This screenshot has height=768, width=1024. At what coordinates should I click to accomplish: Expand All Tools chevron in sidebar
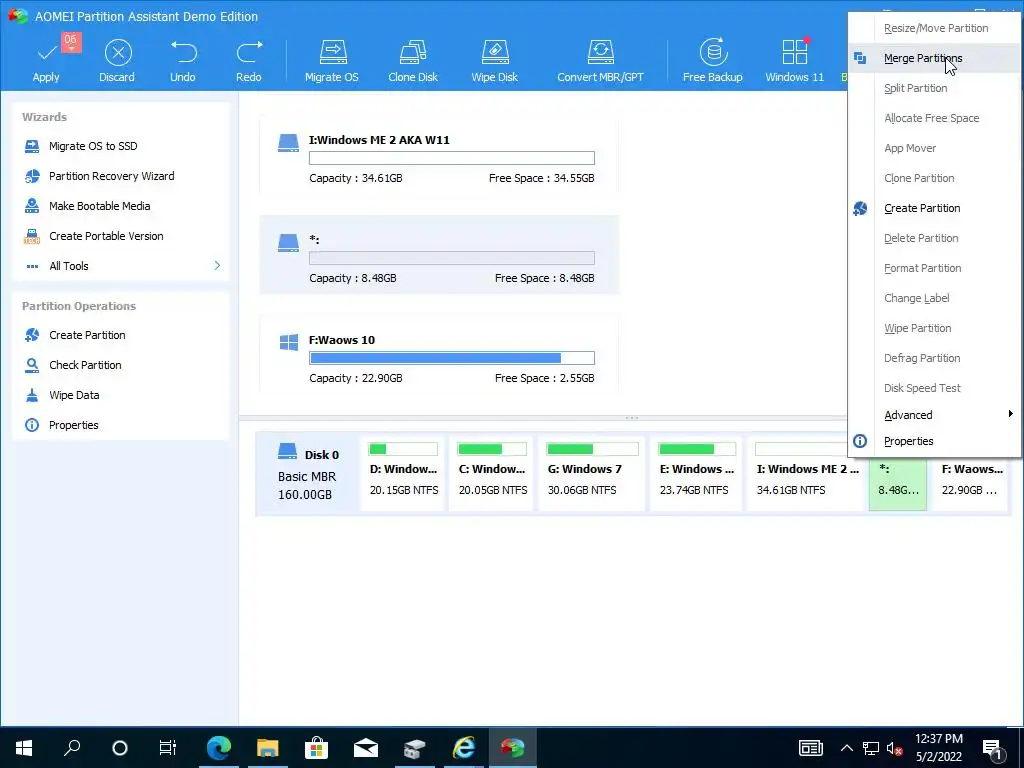[x=217, y=266]
